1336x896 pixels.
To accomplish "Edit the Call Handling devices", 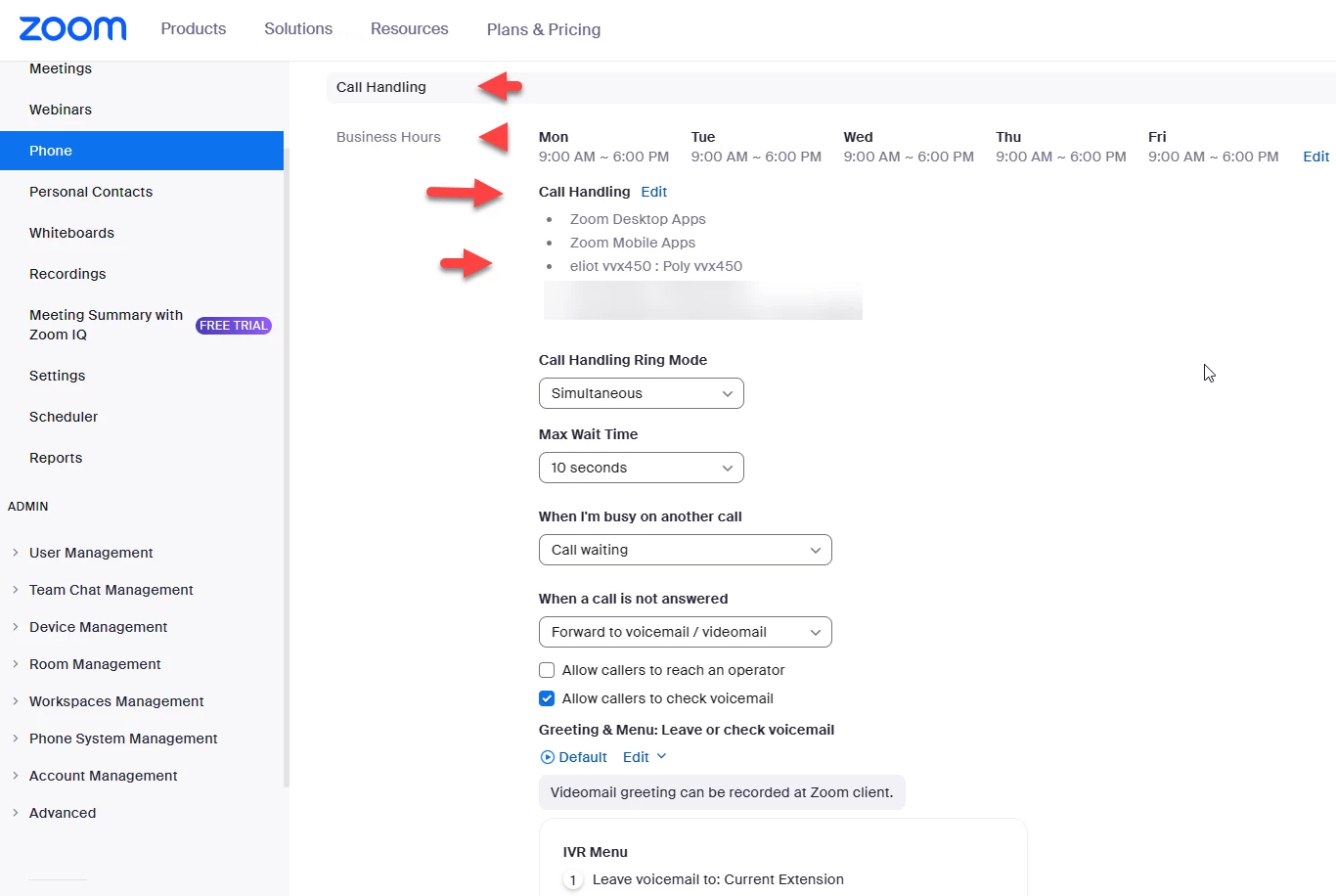I will 654,192.
